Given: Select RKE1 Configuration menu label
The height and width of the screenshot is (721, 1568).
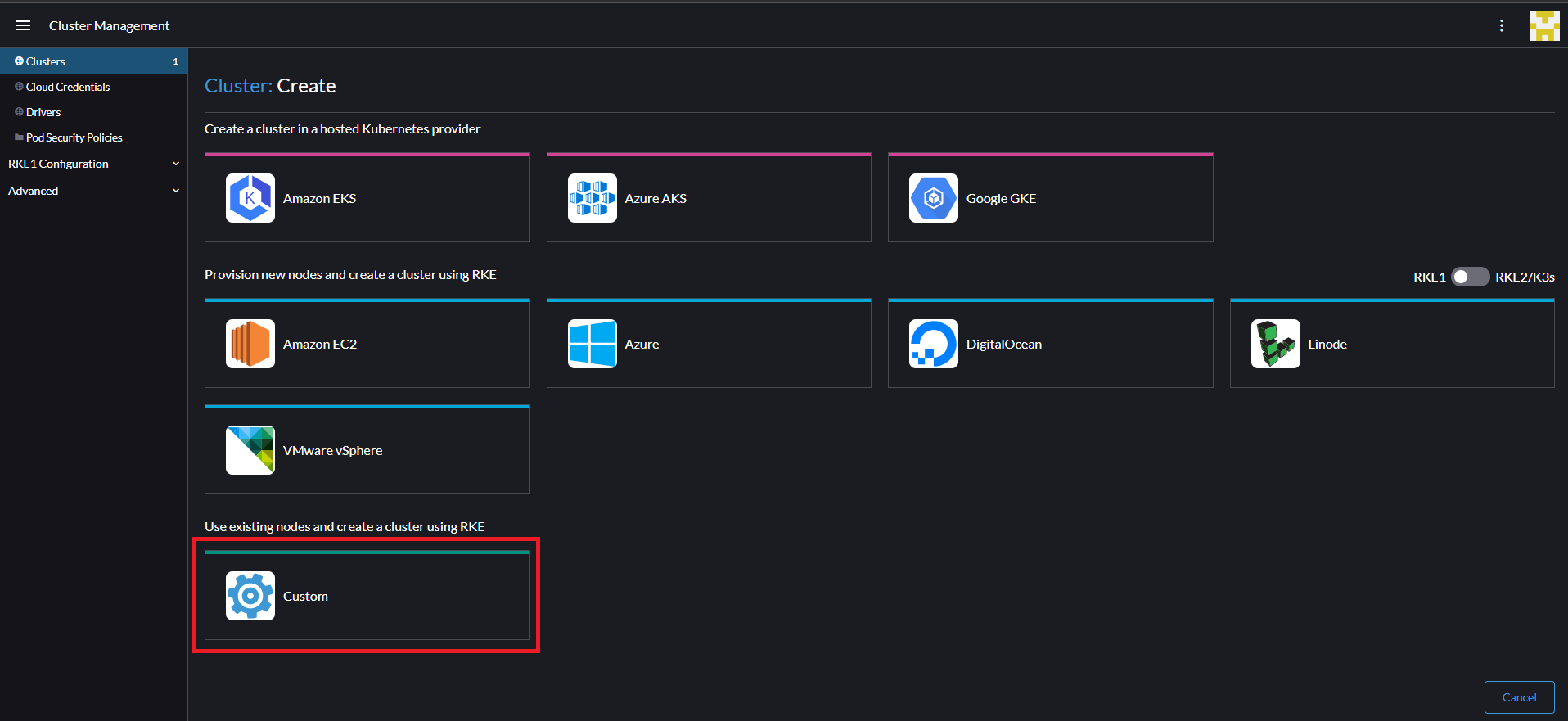Looking at the screenshot, I should point(58,164).
